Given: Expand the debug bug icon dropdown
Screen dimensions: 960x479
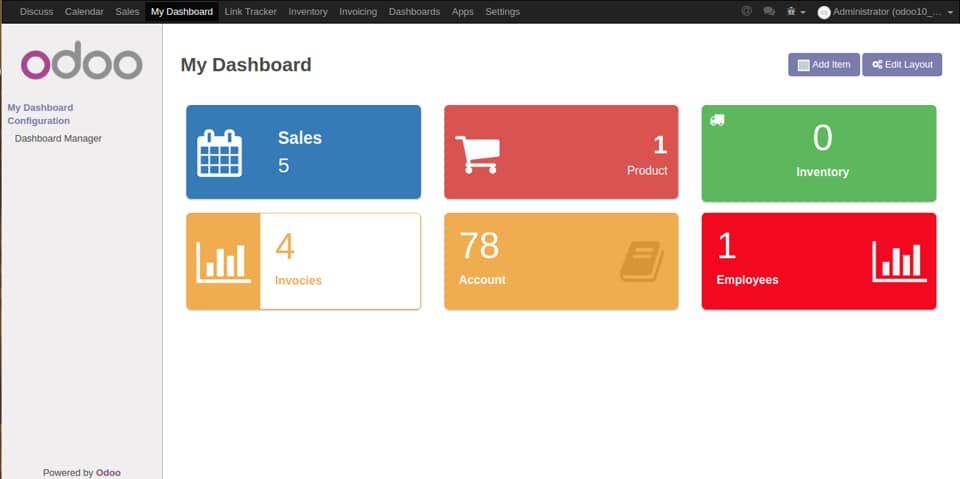Looking at the screenshot, I should (796, 12).
